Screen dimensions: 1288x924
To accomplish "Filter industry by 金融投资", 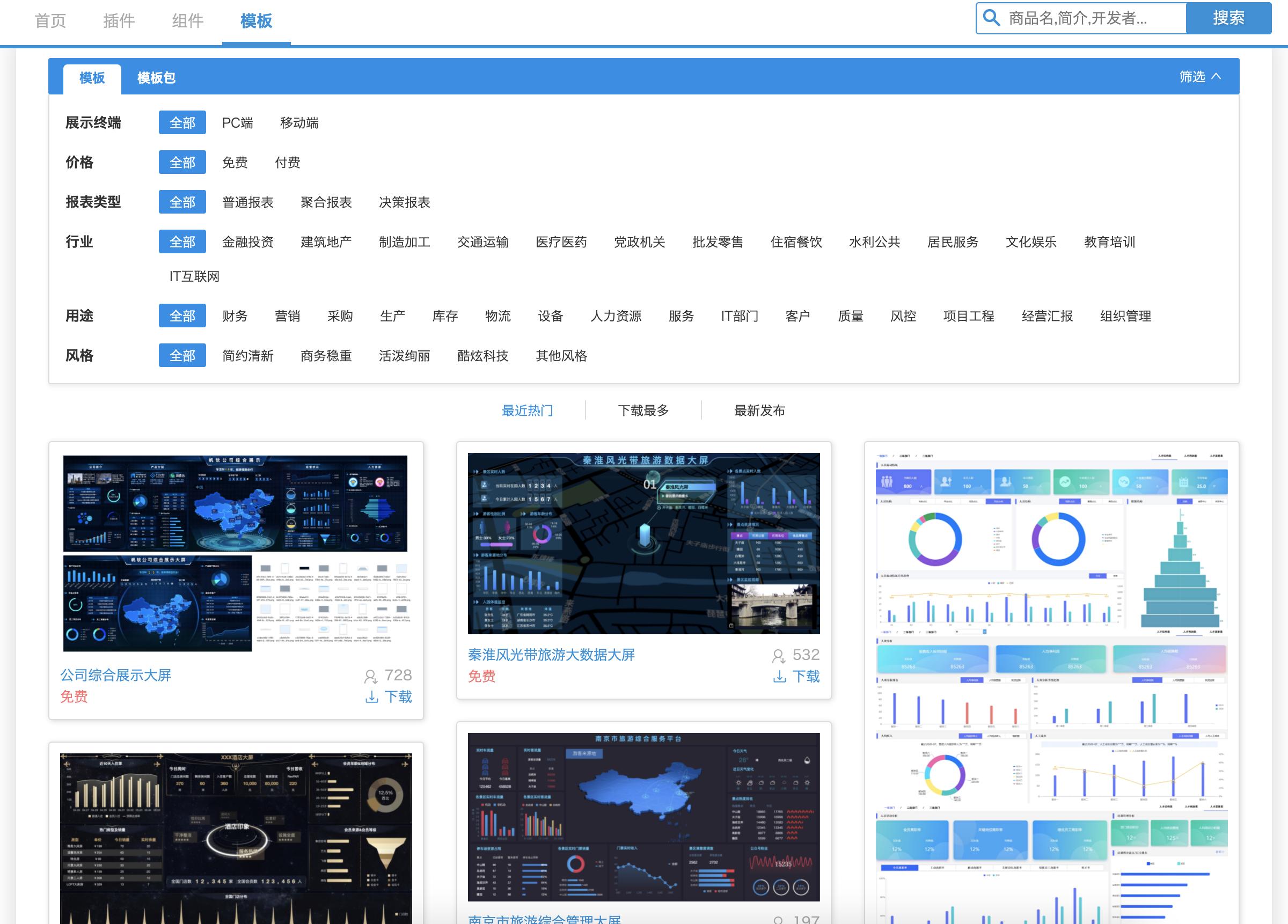I will pyautogui.click(x=247, y=242).
